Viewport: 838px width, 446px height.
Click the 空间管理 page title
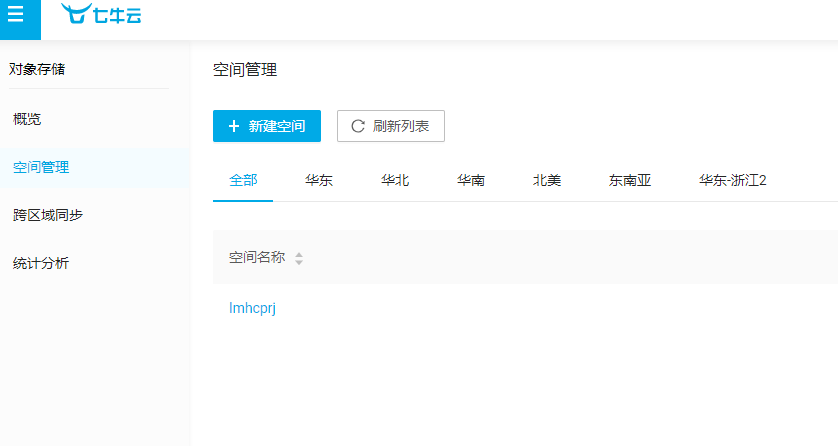click(245, 70)
